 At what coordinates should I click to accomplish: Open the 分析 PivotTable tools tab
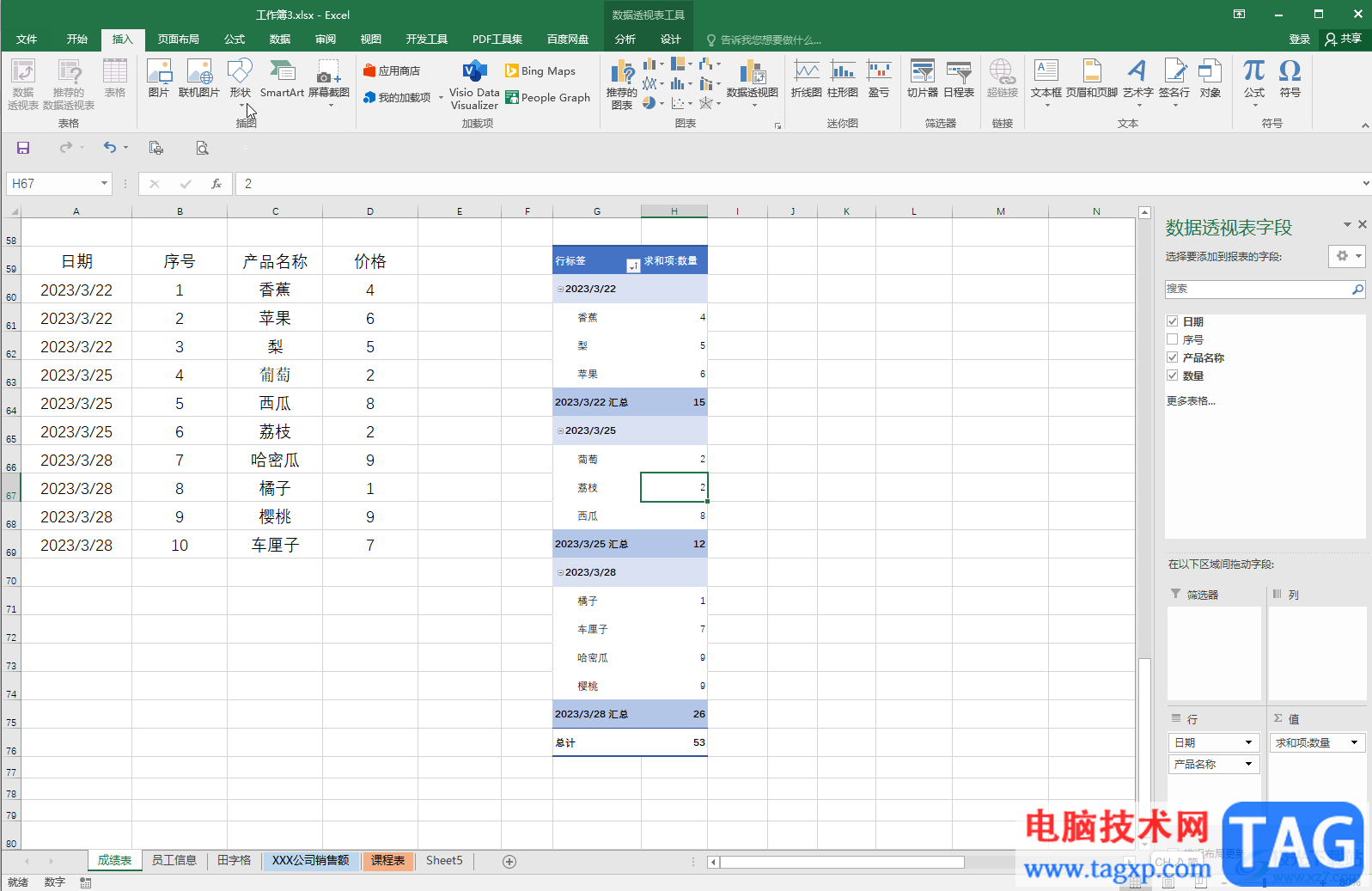click(x=625, y=40)
